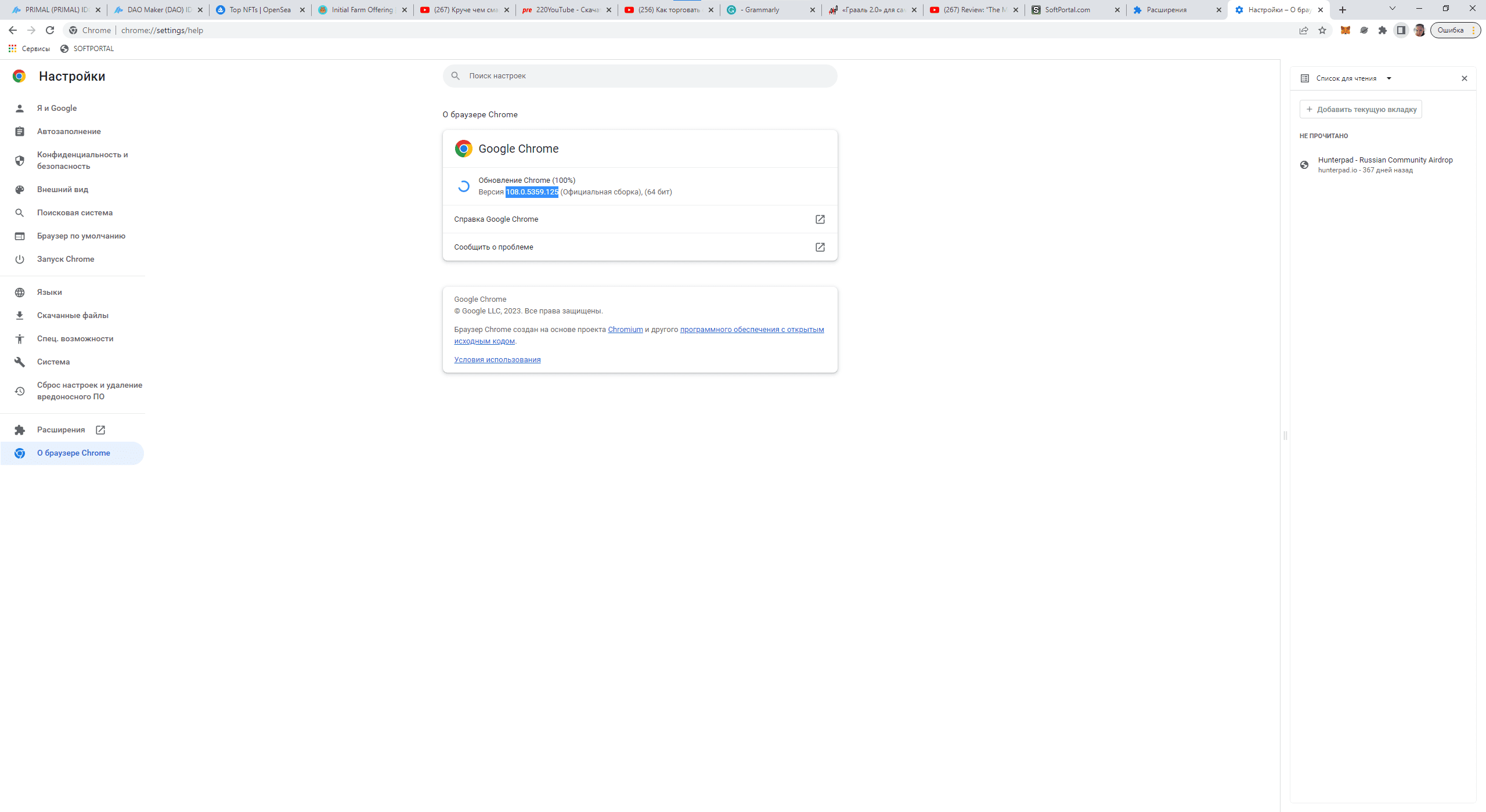Expand the Список для чтения dropdown
Viewport: 1486px width, 812px height.
1389,78
